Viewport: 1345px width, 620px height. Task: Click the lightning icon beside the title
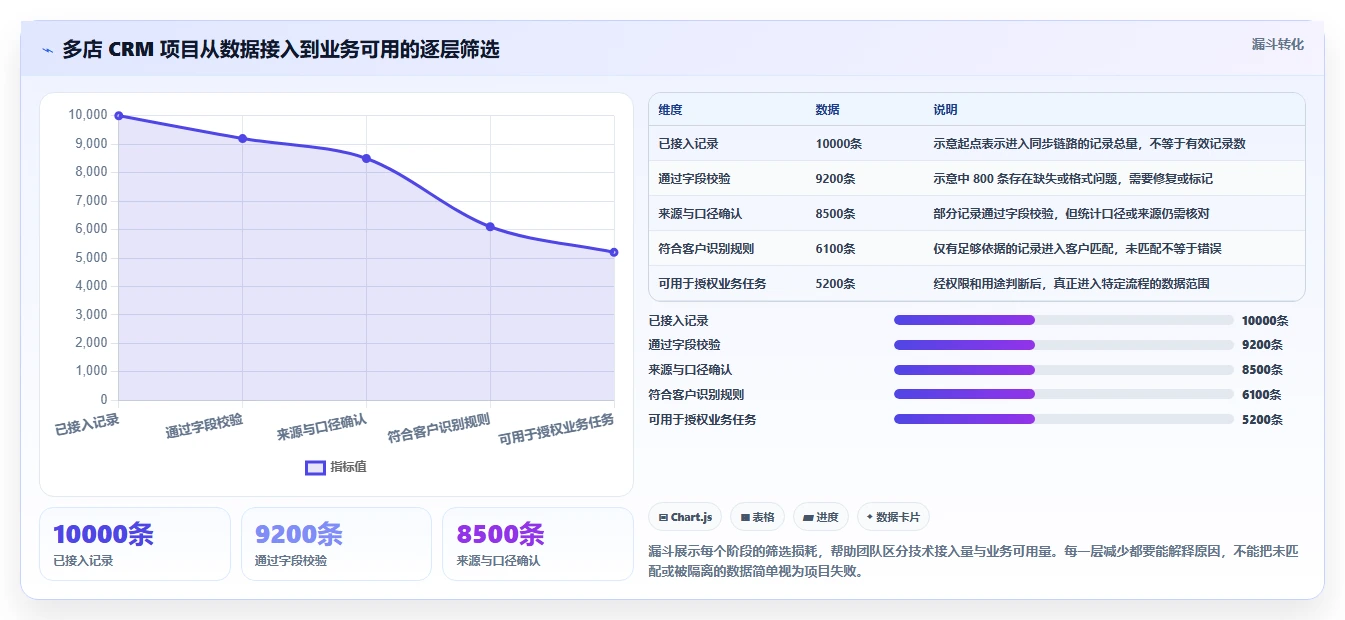(x=47, y=50)
